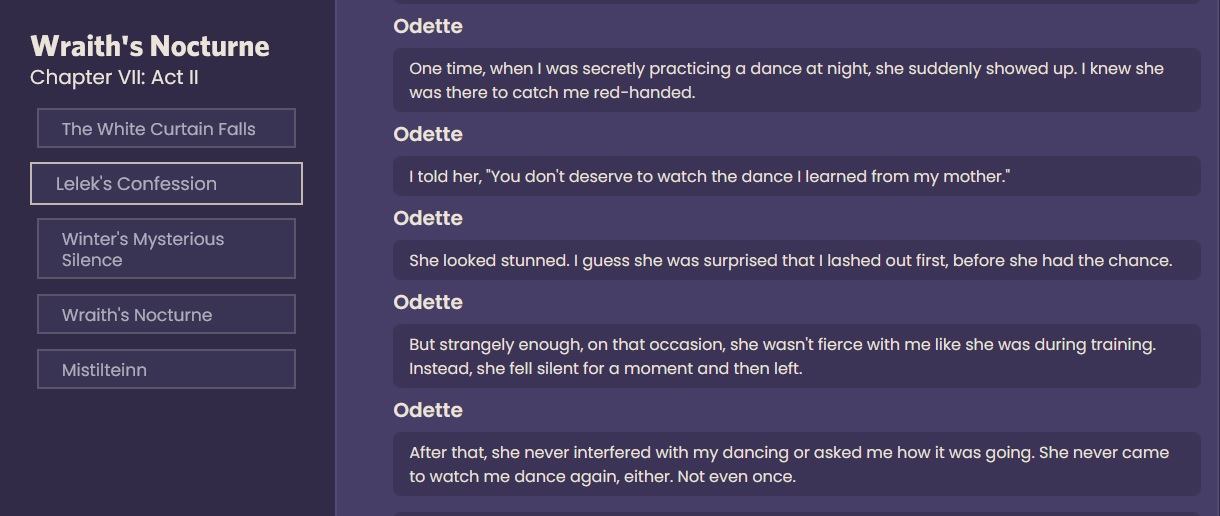The width and height of the screenshot is (1220, 516).
Task: Open Winter's Mysterious Silence section
Action: (166, 249)
